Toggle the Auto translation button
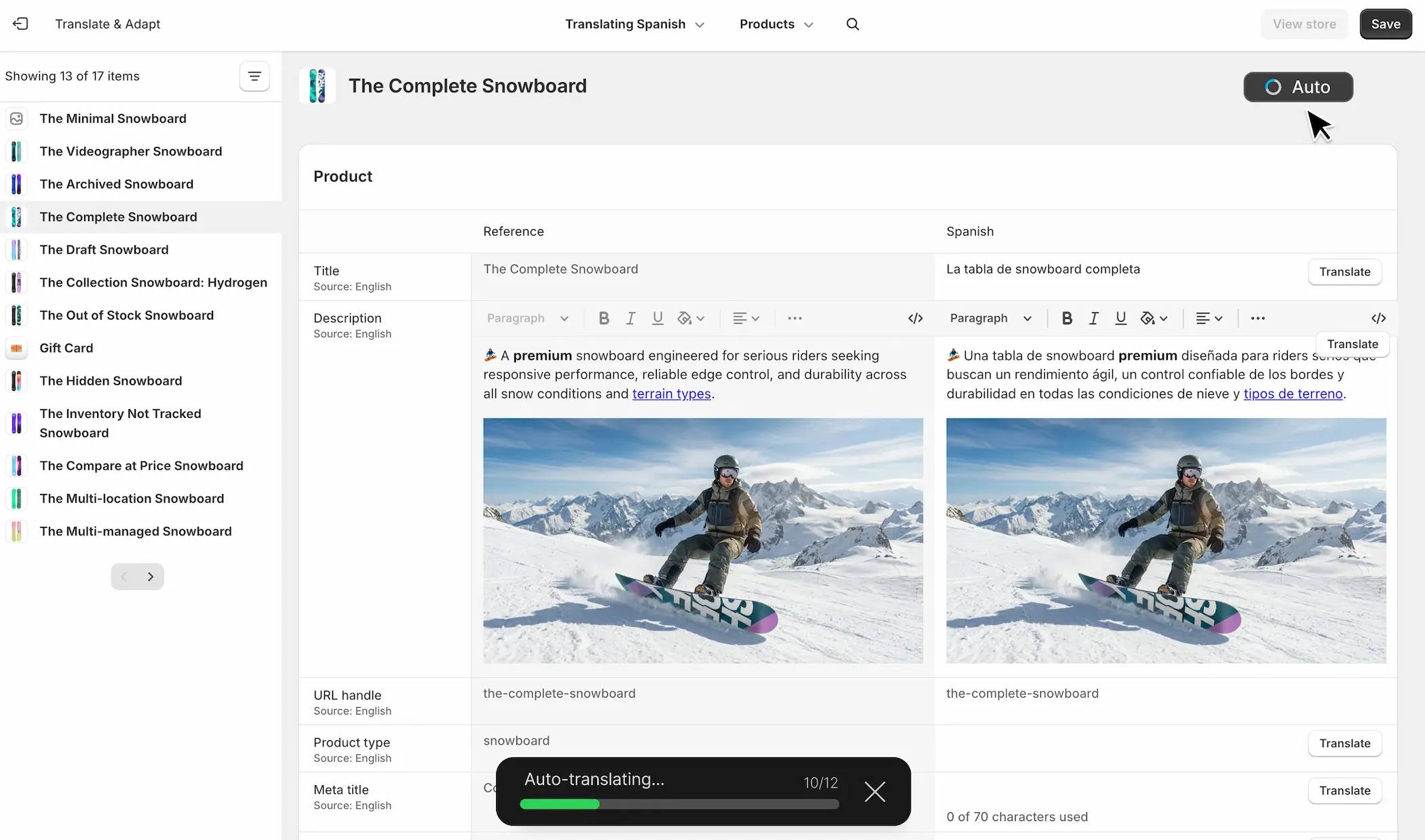Image resolution: width=1425 pixels, height=840 pixels. (x=1297, y=87)
